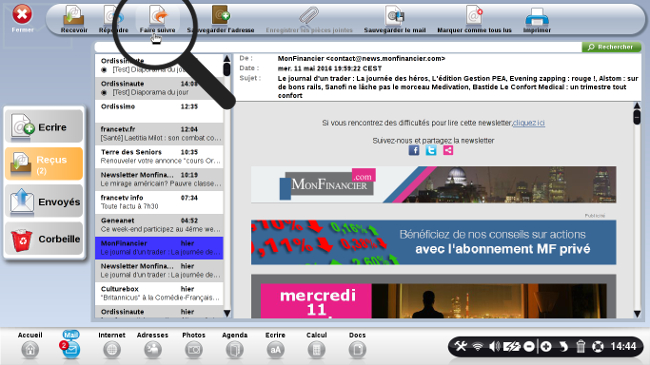Click mail list scroll up arrow
The width and height of the screenshot is (650, 365).
click(x=227, y=58)
